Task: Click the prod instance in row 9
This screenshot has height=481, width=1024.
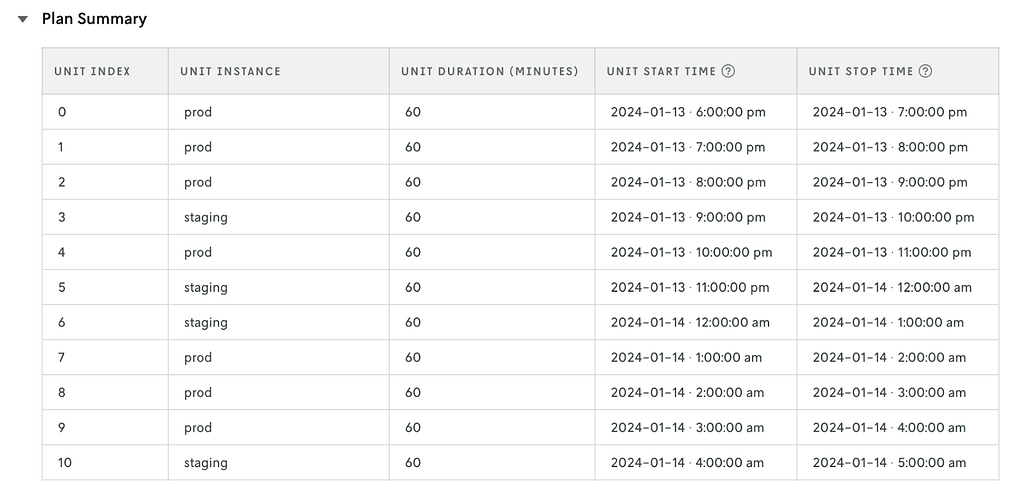Action: click(x=198, y=427)
